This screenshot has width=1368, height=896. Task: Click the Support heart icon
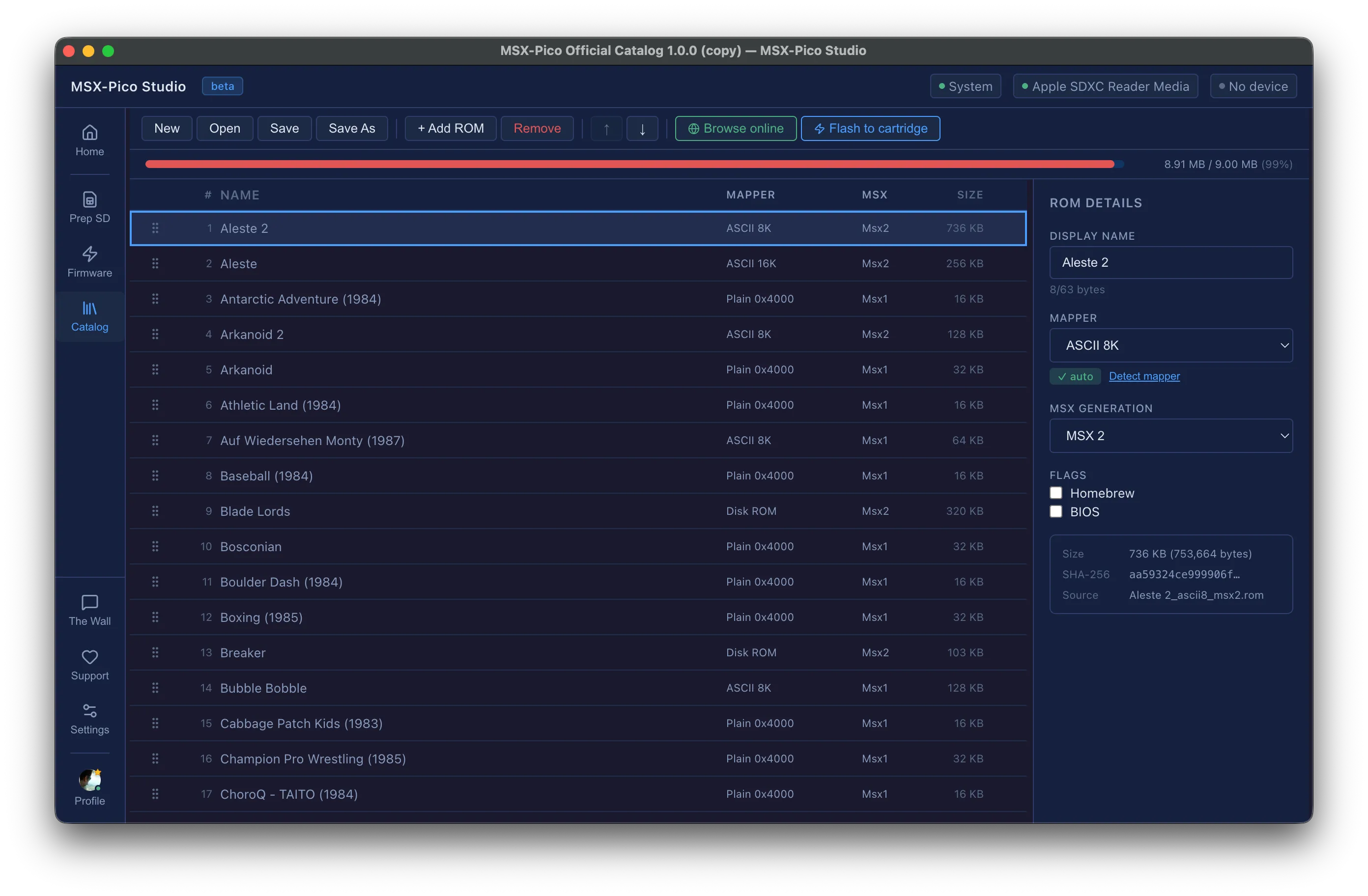point(89,656)
